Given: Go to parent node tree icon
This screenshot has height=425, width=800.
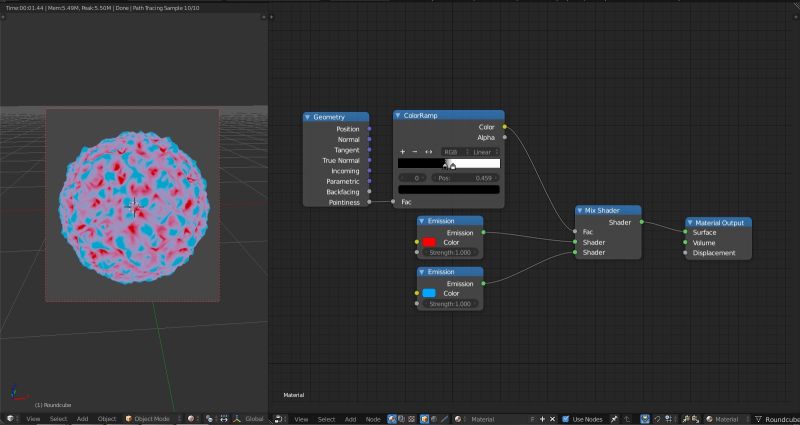Looking at the screenshot, I should pos(627,419).
